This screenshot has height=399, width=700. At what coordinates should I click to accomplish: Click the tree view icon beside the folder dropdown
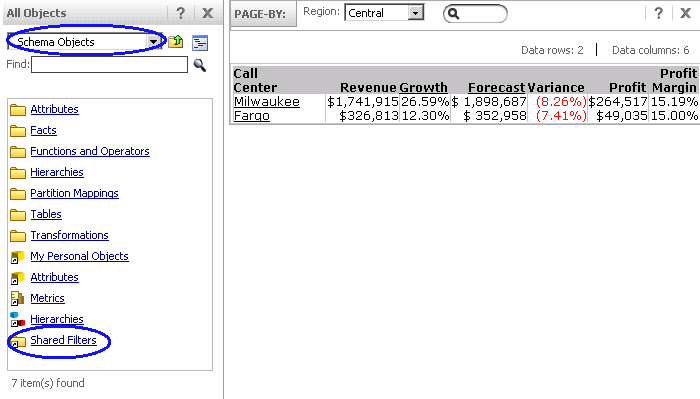coord(200,43)
